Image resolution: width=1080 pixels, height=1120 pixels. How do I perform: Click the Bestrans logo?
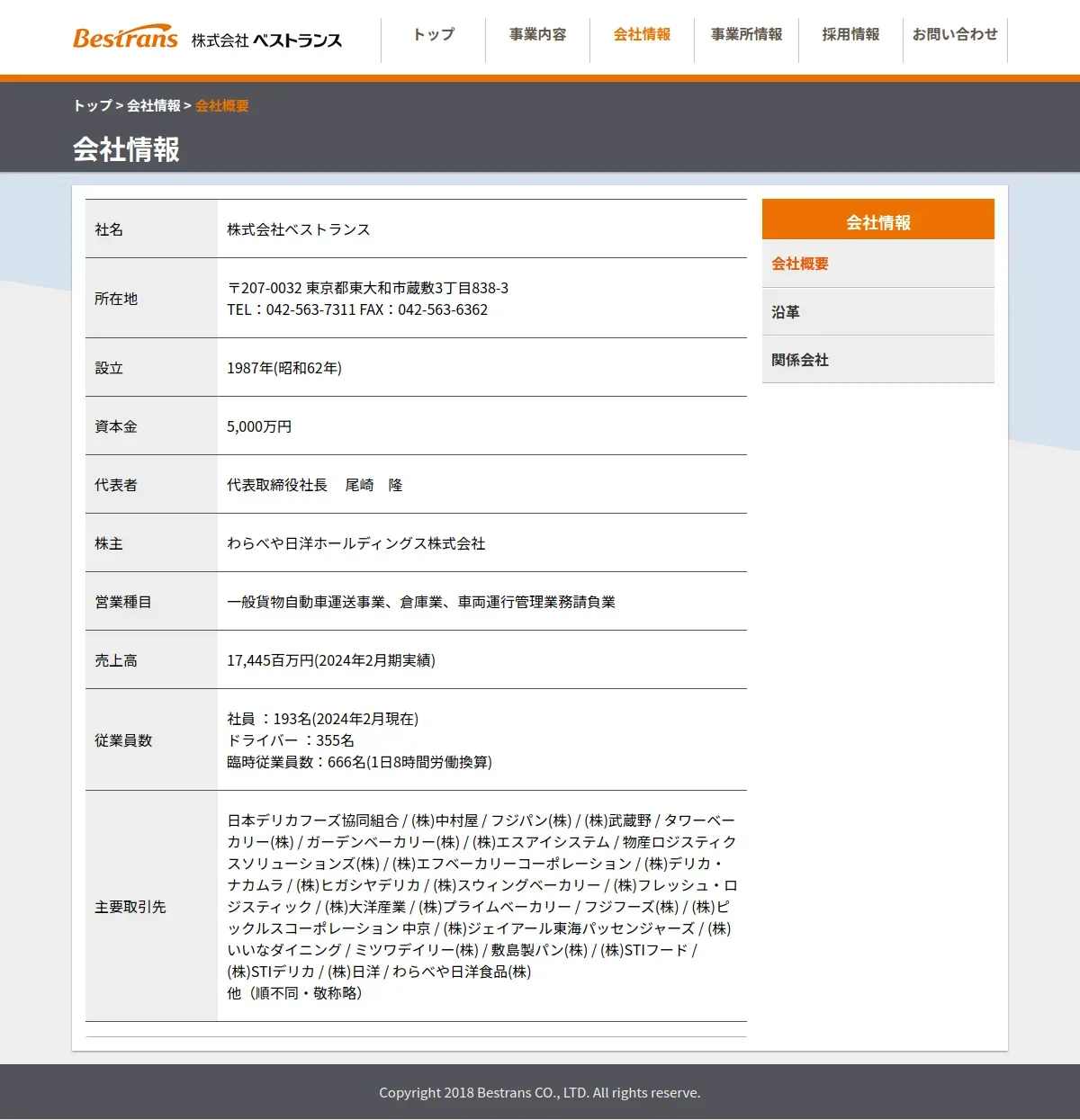coord(125,38)
